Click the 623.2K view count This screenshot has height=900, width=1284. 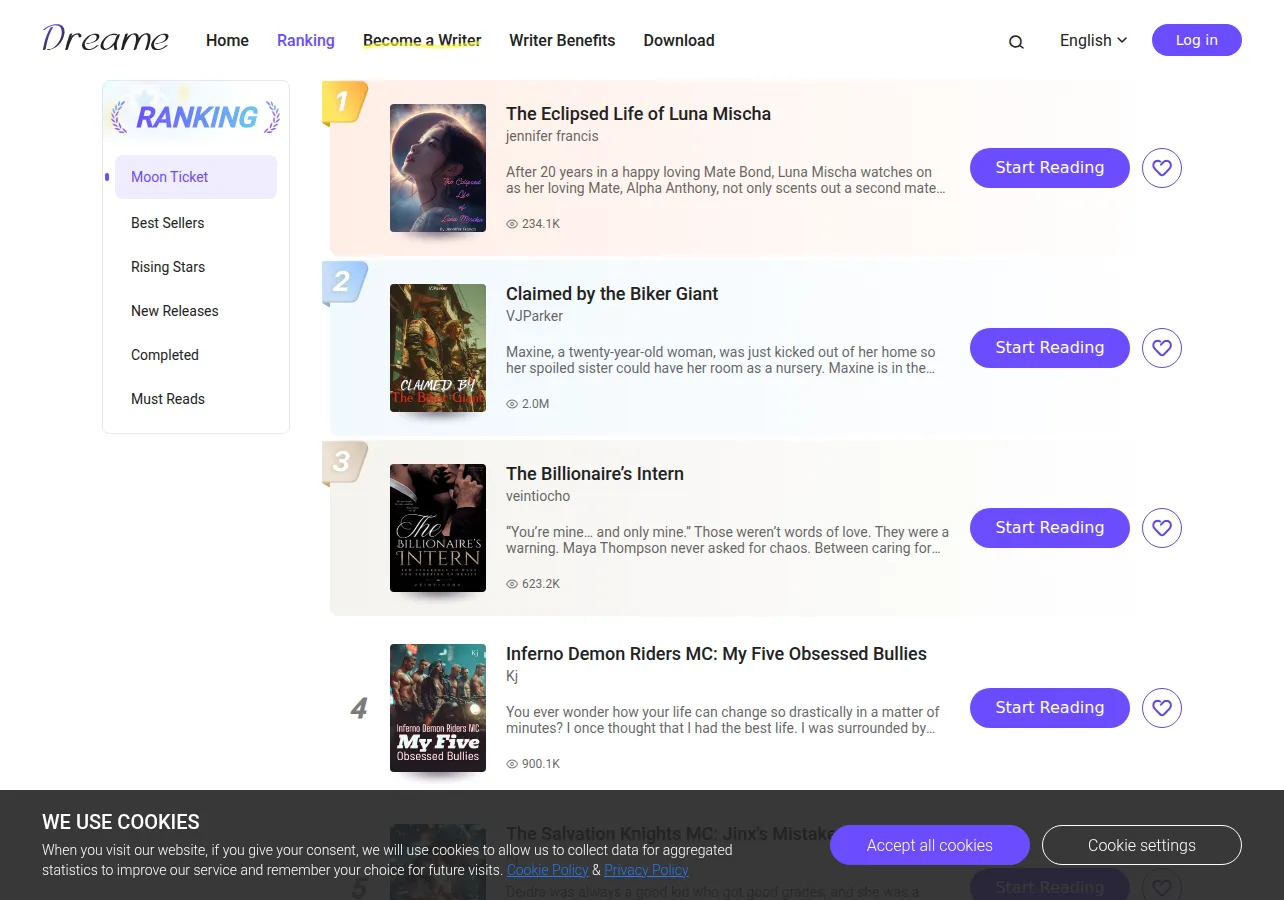click(533, 584)
